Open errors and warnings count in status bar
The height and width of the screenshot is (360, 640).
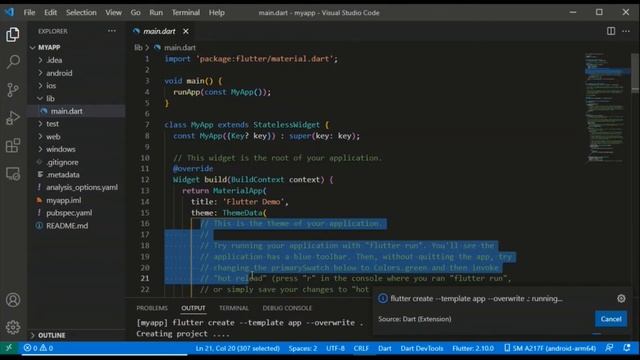point(38,348)
